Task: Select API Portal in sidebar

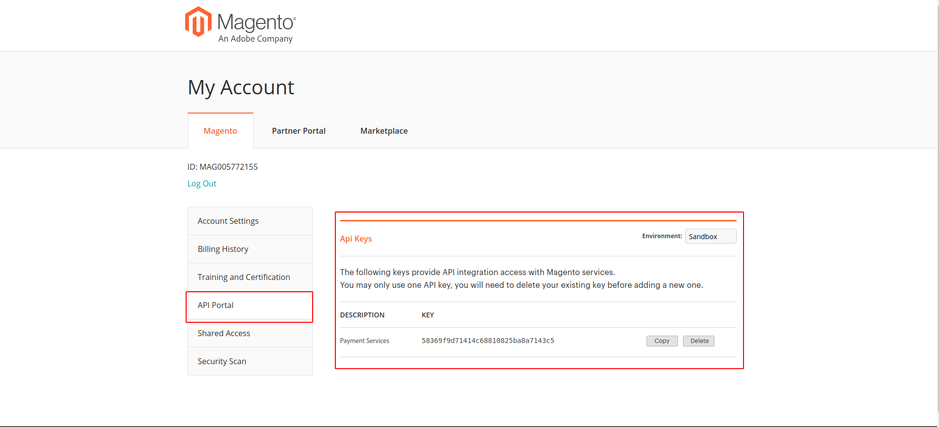Action: pyautogui.click(x=250, y=305)
